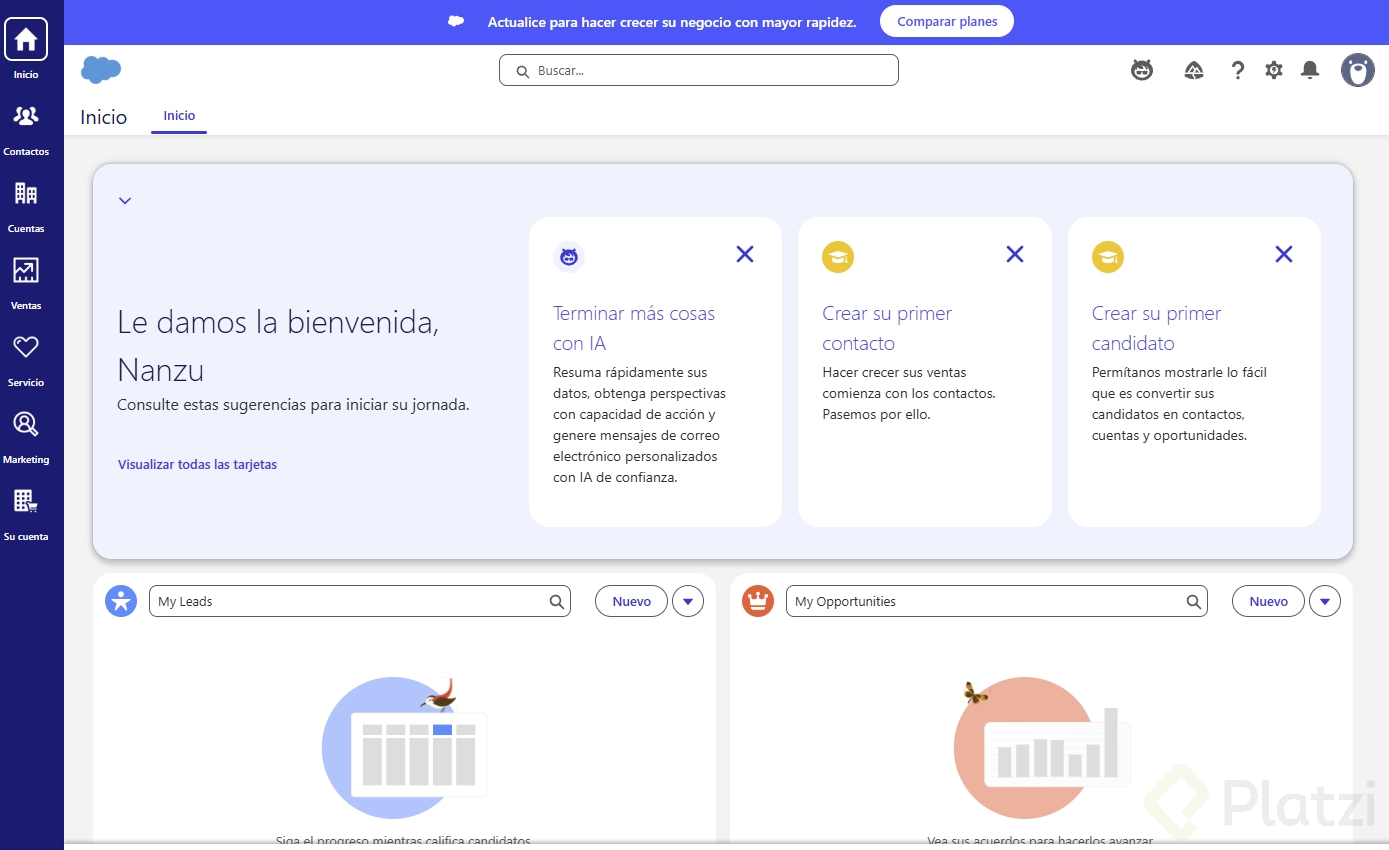Click Nuevo button in My Leads

[631, 601]
